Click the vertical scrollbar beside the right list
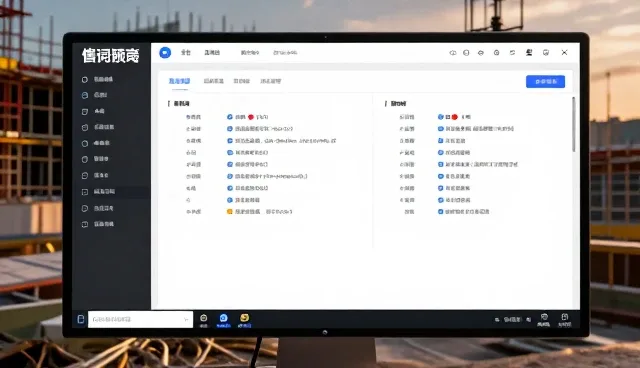 pyautogui.click(x=573, y=124)
